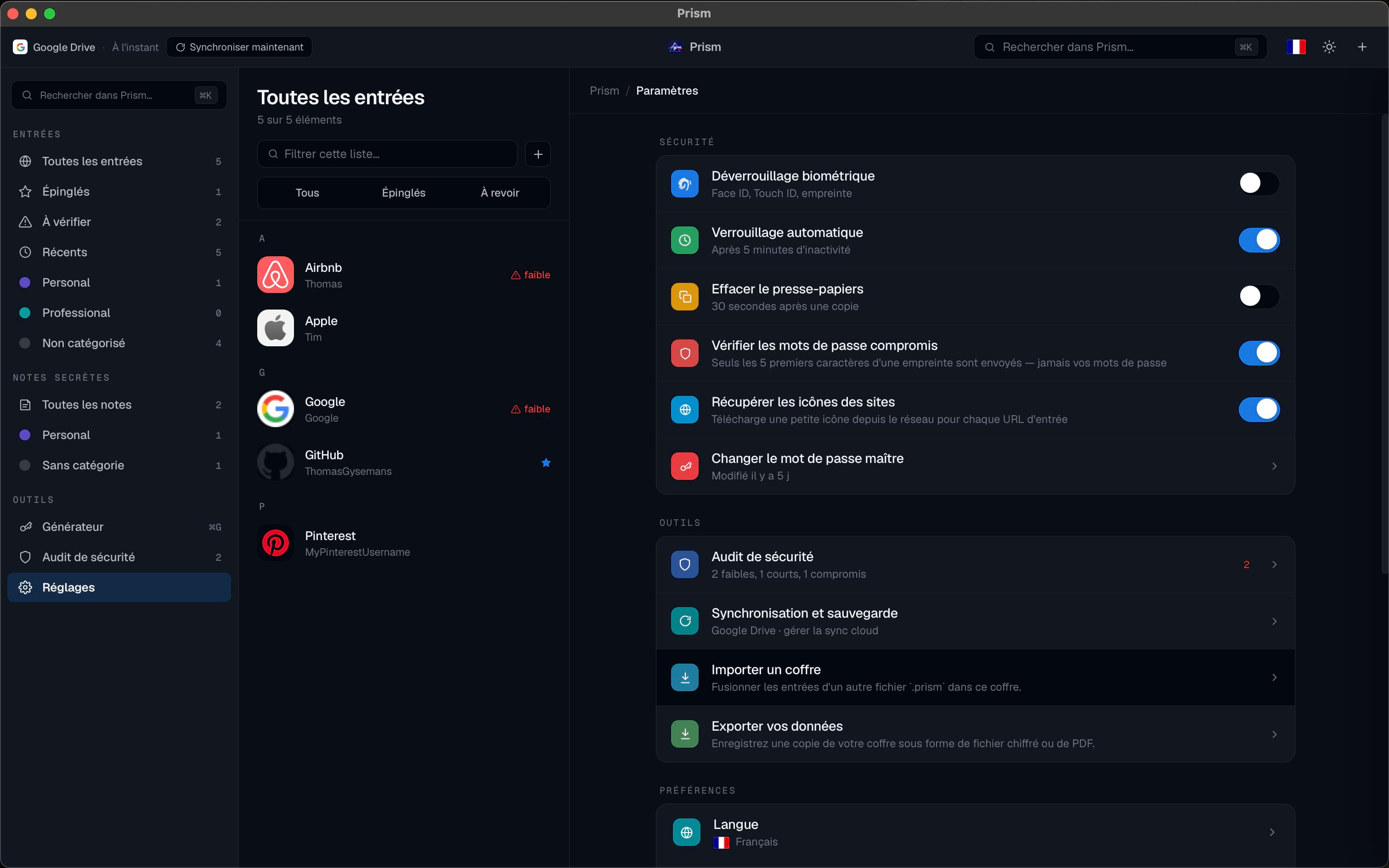Open the Synchronisation et sauvegarde chevron
The image size is (1389, 868).
[1274, 621]
